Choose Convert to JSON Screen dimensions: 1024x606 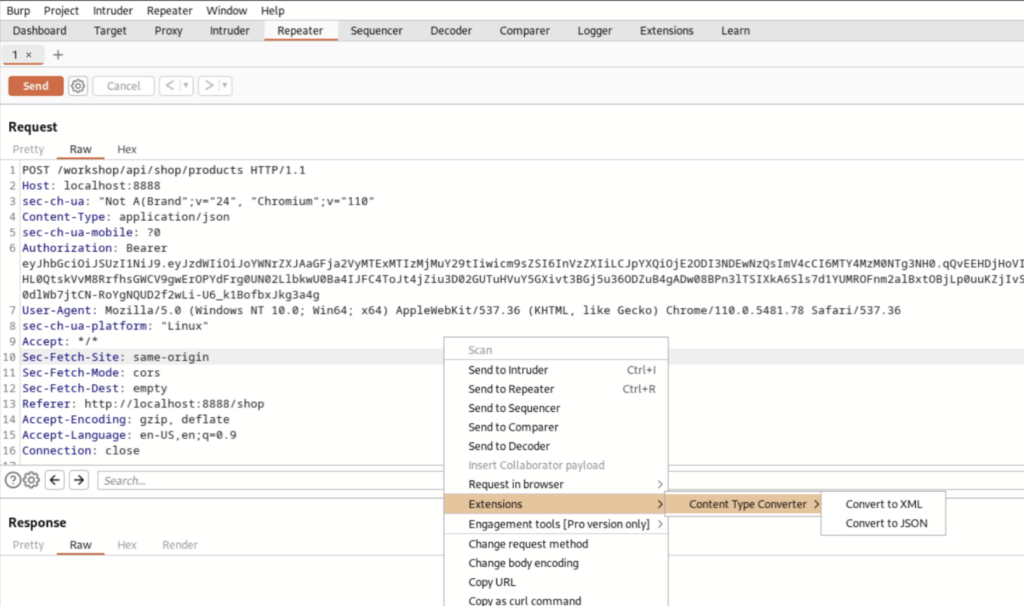pos(883,523)
